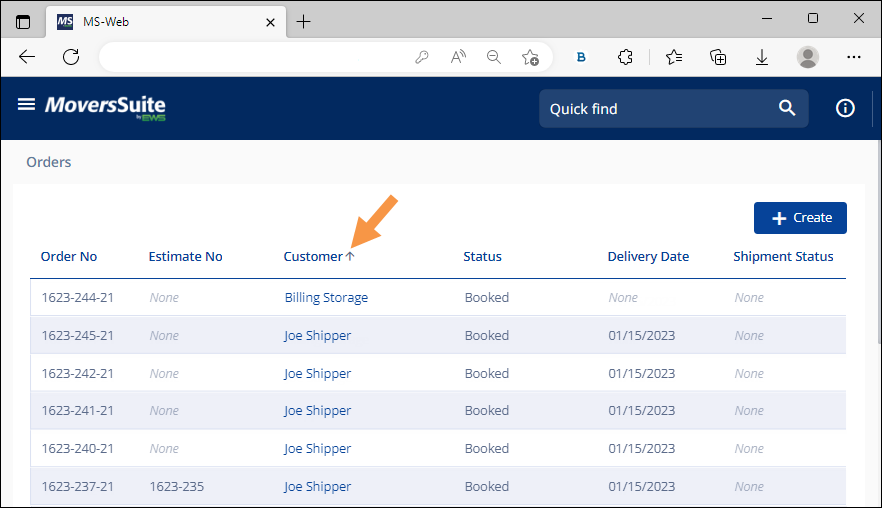Click the Orders page heading
The height and width of the screenshot is (508, 882).
49,162
